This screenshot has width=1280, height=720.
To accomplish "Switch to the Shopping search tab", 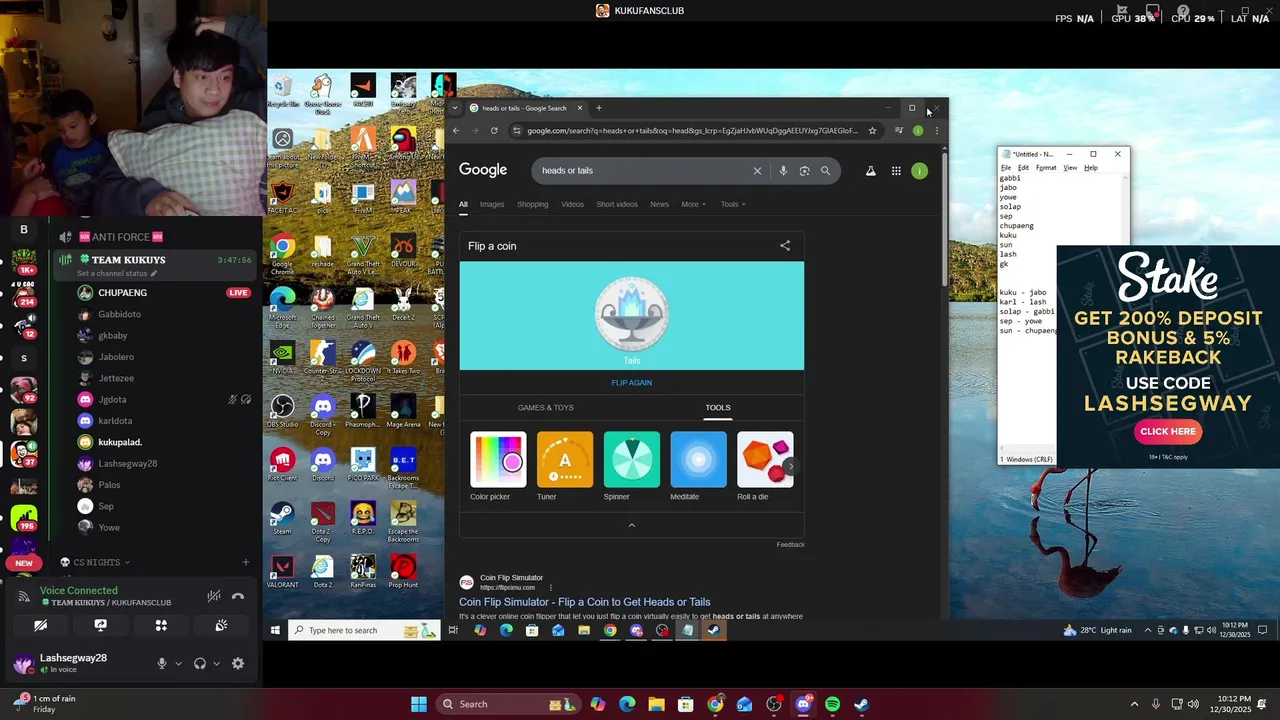I will 532,204.
